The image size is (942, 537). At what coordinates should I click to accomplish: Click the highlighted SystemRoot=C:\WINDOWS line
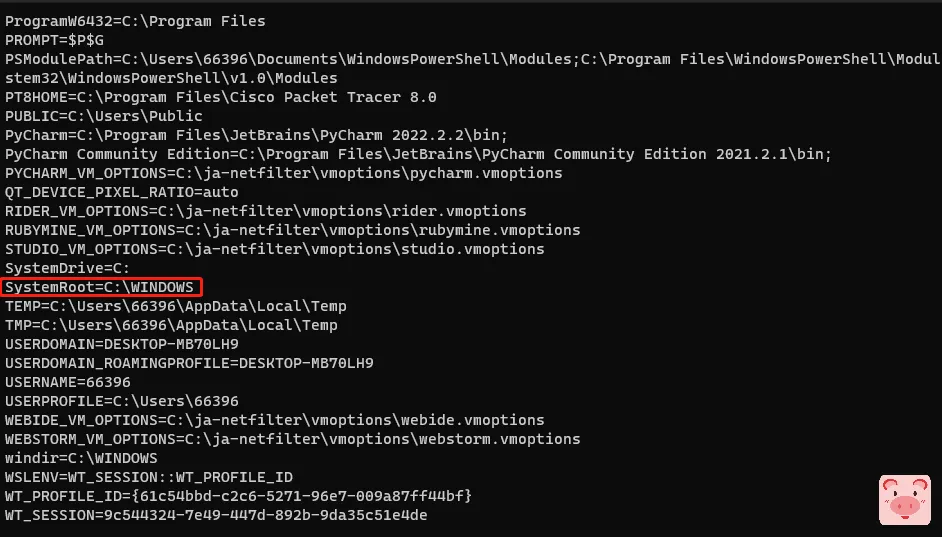pos(100,288)
